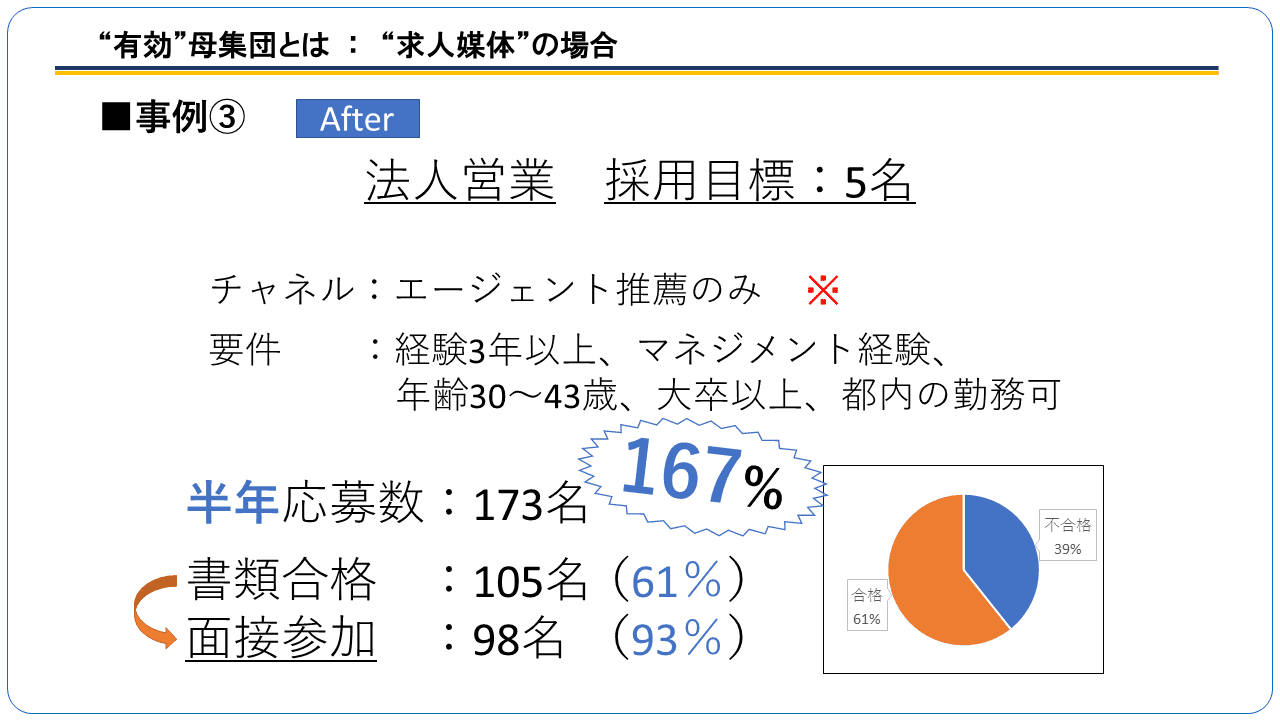Click the underlined 採用目標：5名 text

[x=760, y=182]
